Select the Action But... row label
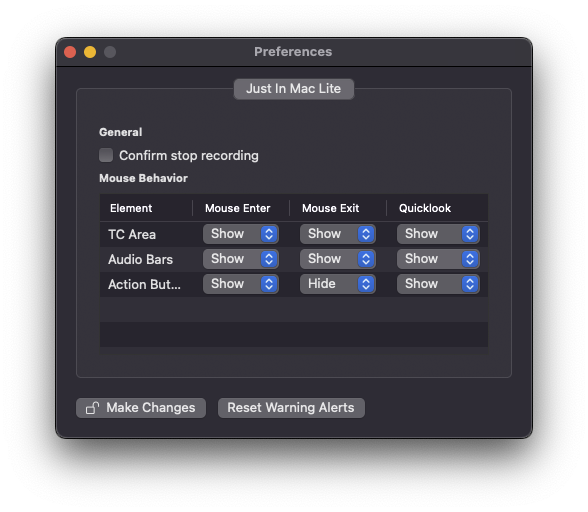Viewport: 588px width, 512px height. pyautogui.click(x=144, y=284)
